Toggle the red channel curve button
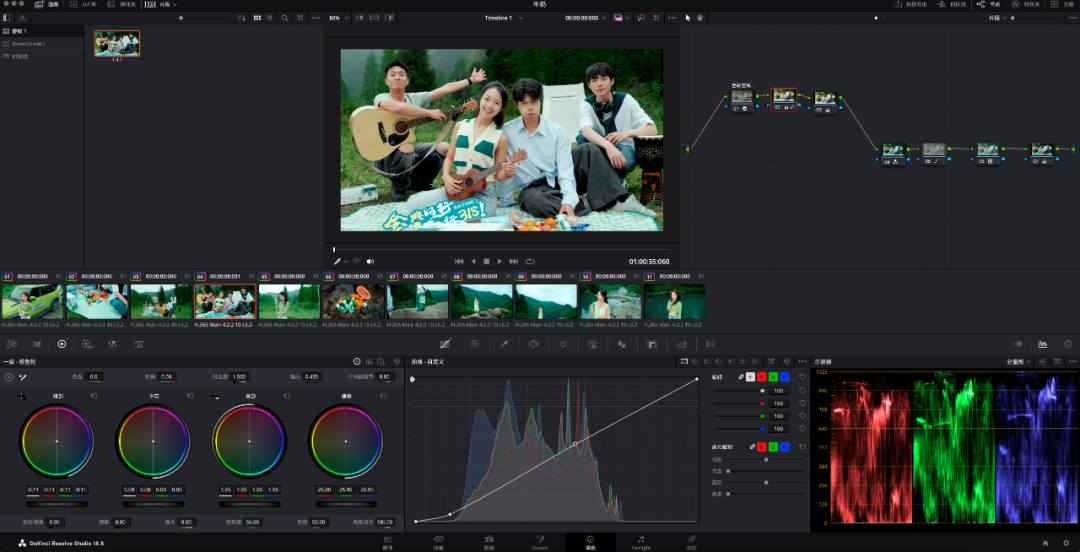Image resolution: width=1080 pixels, height=552 pixels. pyautogui.click(x=763, y=377)
